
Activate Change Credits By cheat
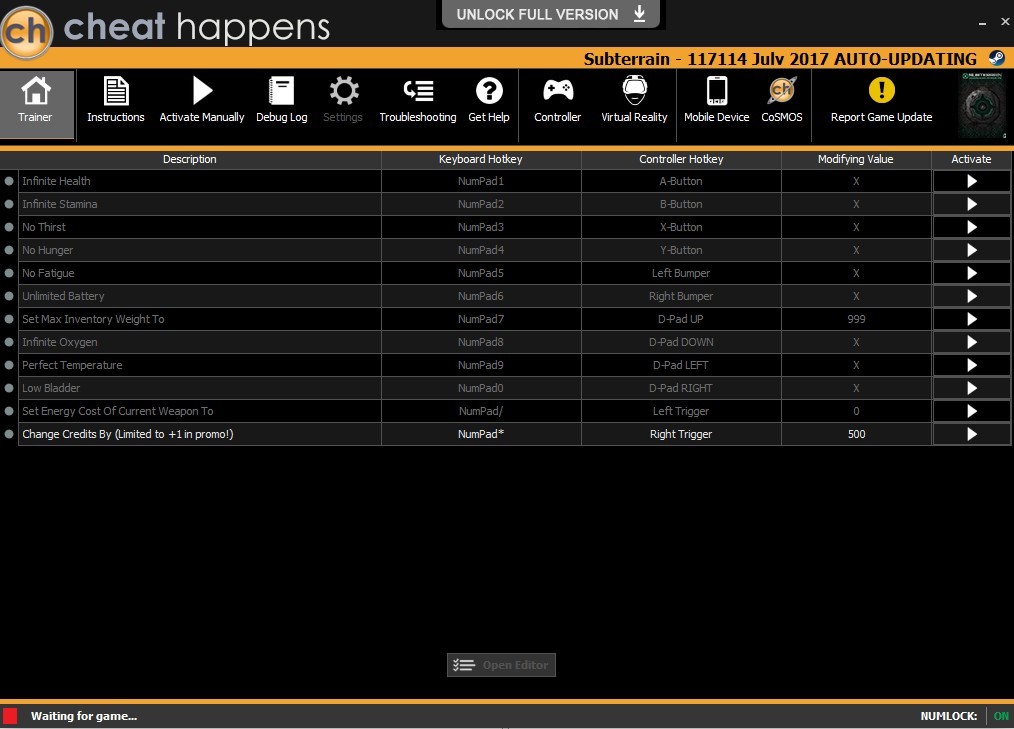[971, 434]
